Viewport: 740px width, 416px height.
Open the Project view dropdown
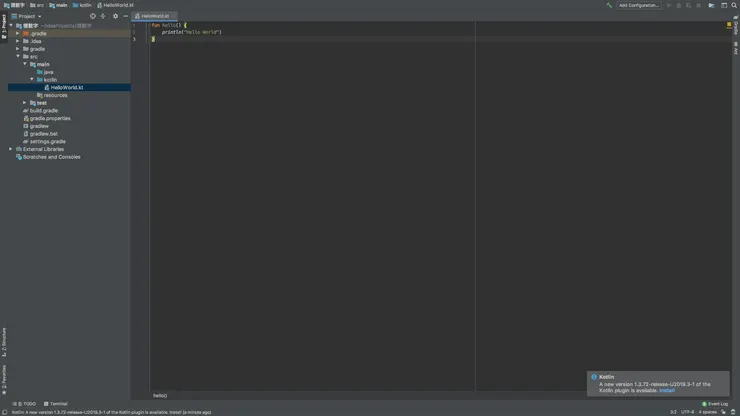pyautogui.click(x=27, y=16)
